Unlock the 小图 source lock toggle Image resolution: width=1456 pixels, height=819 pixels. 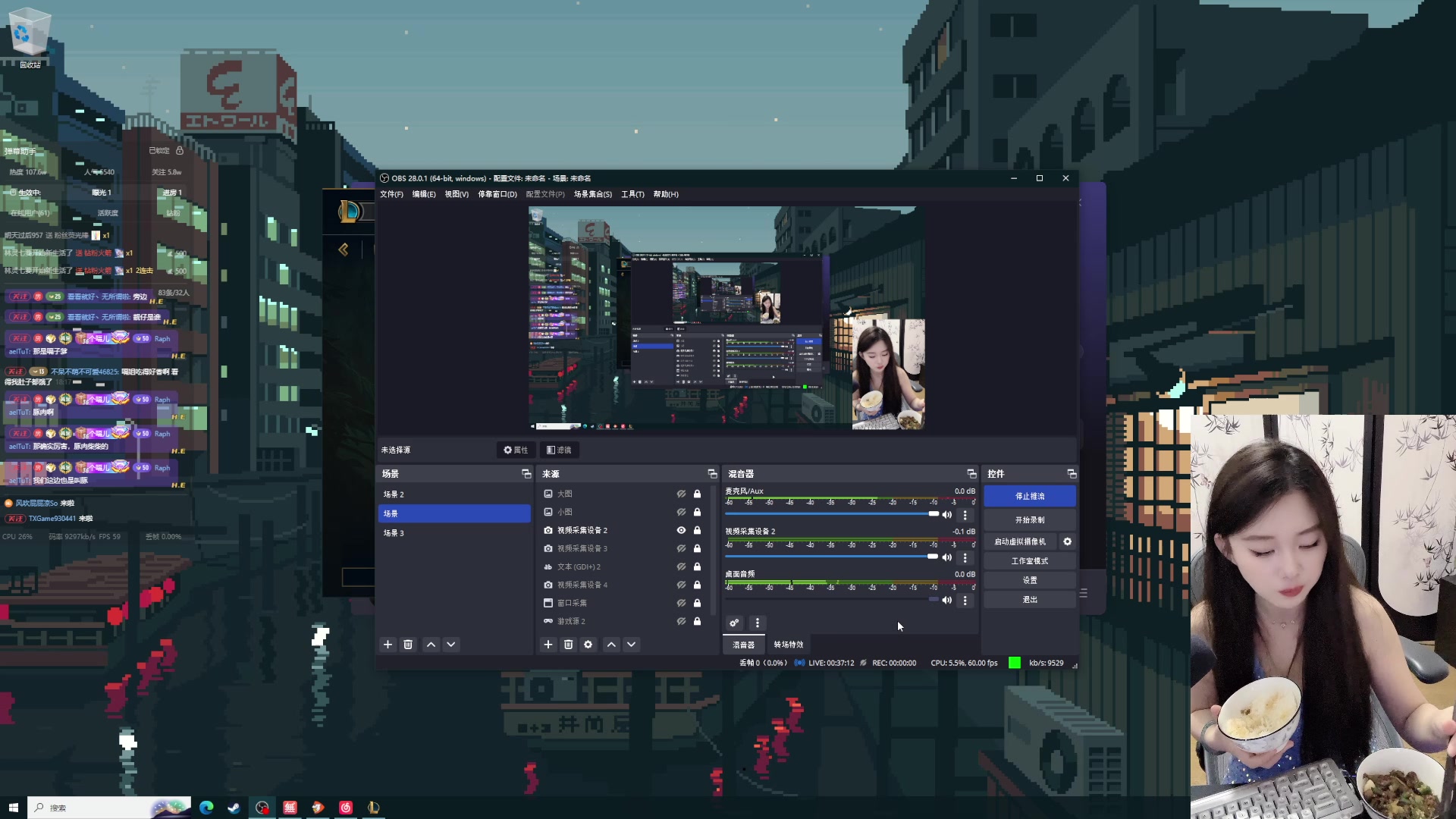click(x=697, y=512)
